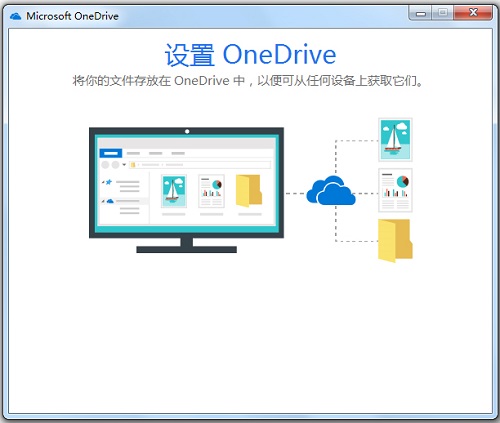This screenshot has width=500, height=423.
Task: Click the subtitle text about storing files
Action: click(248, 81)
